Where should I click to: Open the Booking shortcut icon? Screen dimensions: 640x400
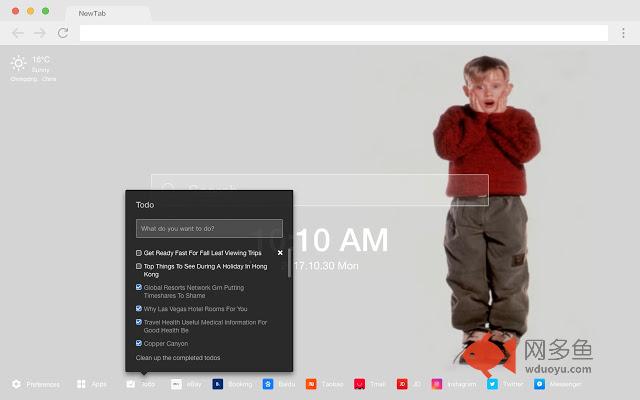pos(217,384)
